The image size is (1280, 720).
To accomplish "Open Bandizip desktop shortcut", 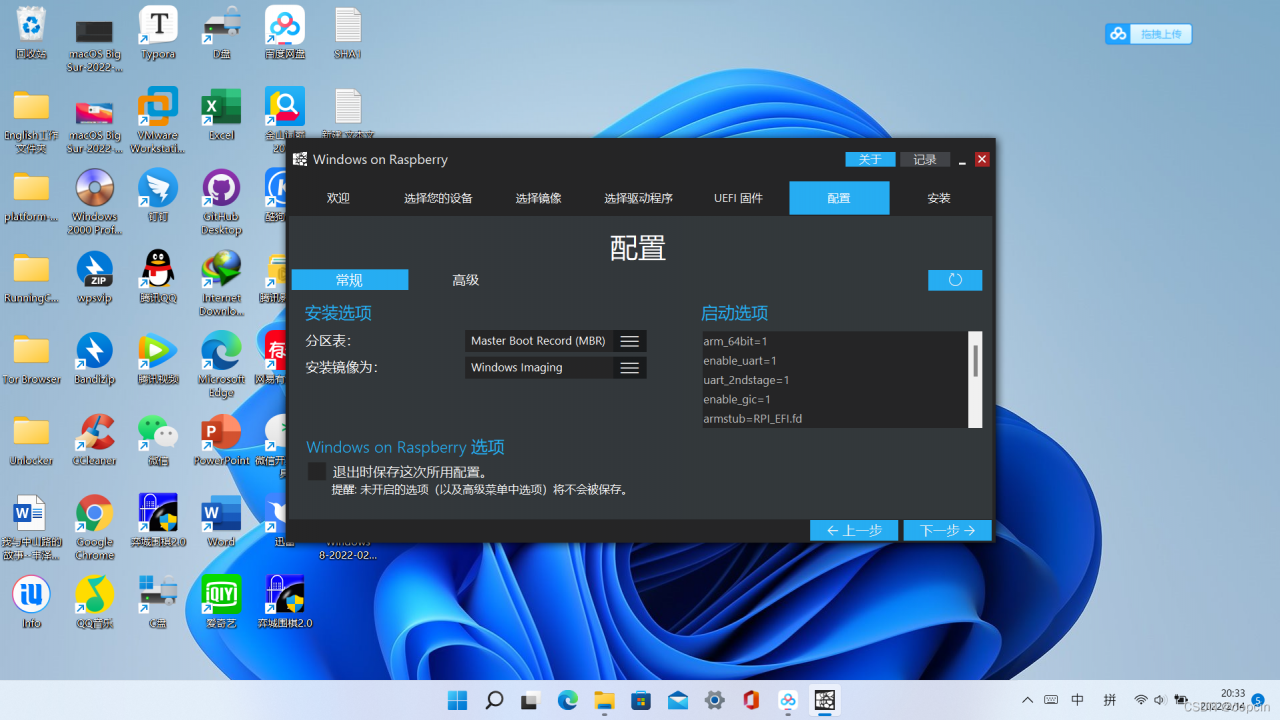I will (x=95, y=358).
